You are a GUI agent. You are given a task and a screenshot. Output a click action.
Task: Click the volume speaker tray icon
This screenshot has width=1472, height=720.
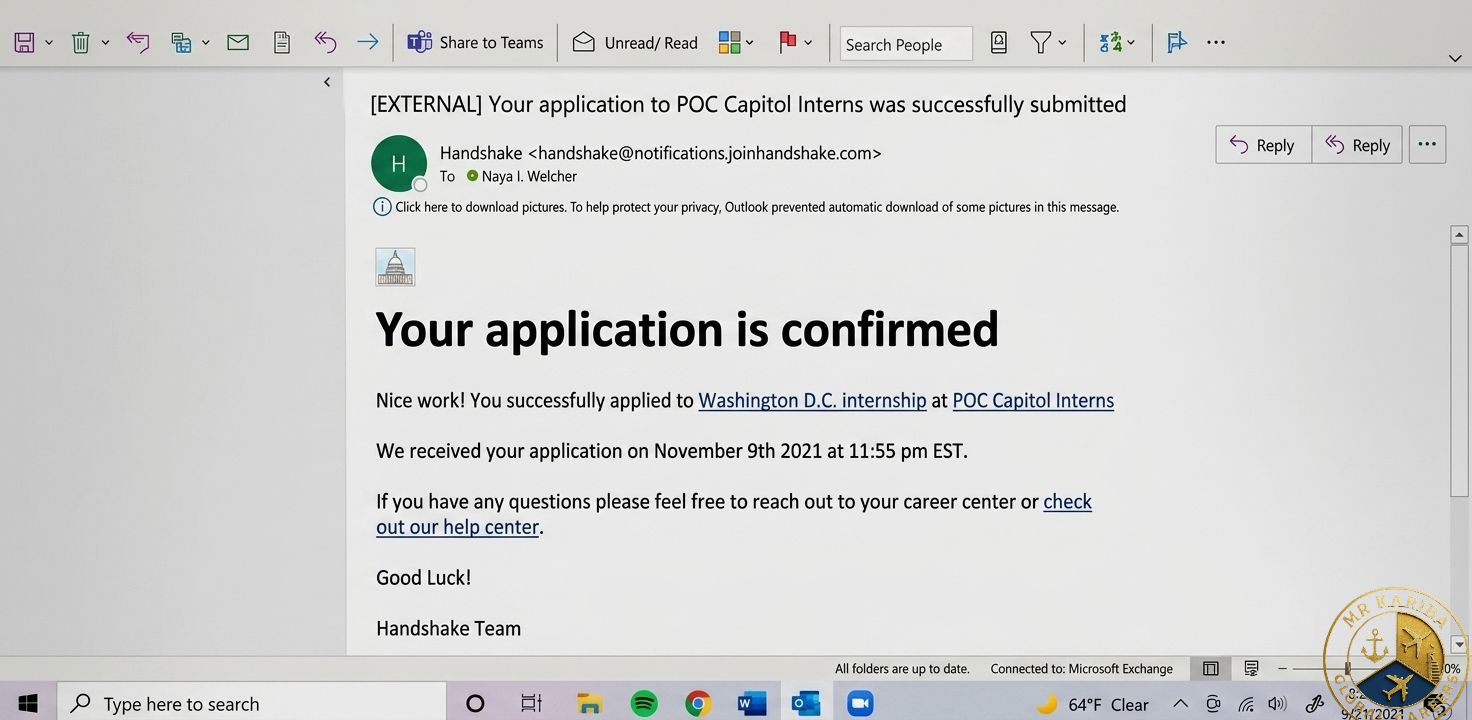1278,704
